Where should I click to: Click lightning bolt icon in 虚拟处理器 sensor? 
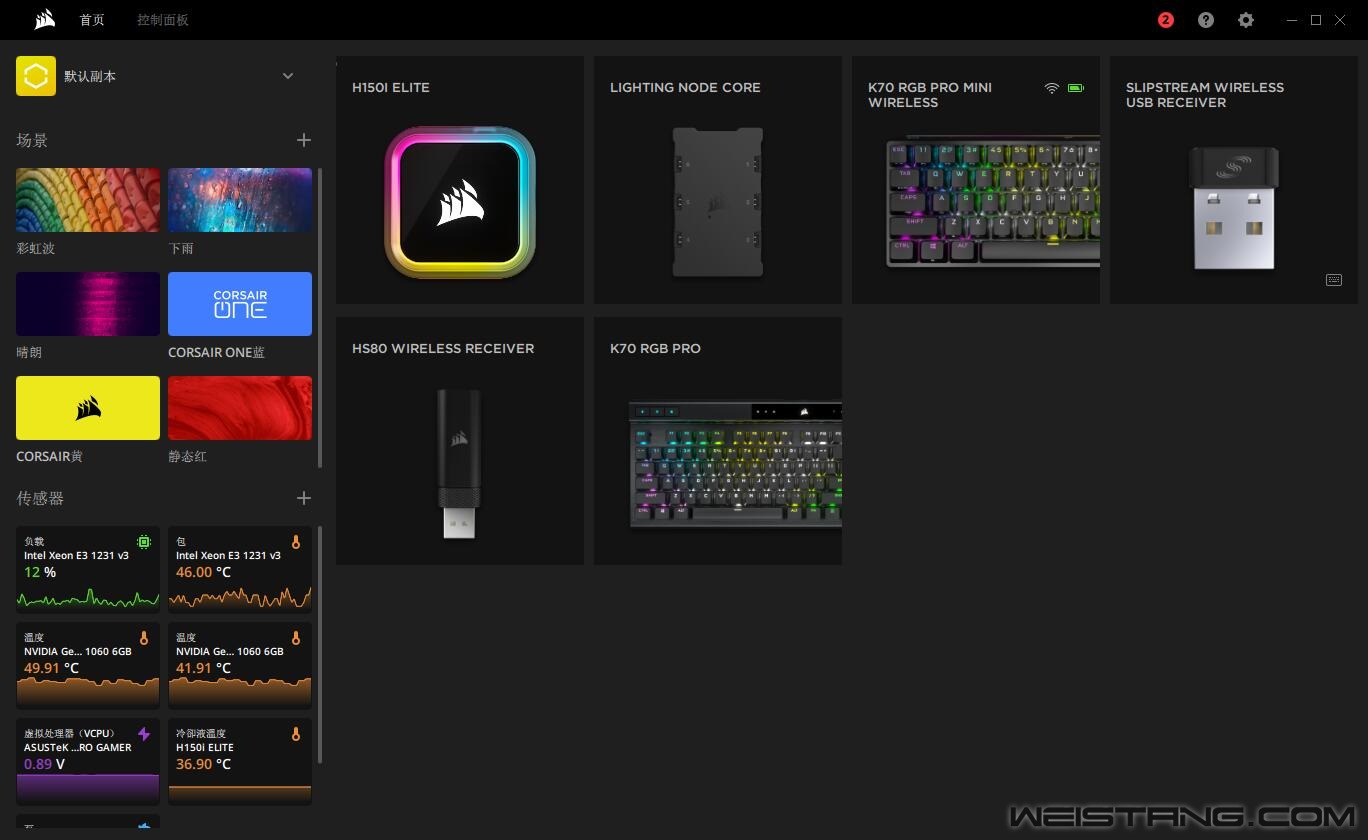[x=144, y=734]
